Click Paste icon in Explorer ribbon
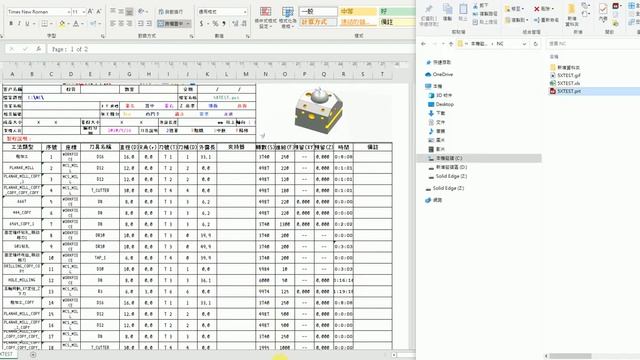This screenshot has width=640, height=360. [x=463, y=12]
